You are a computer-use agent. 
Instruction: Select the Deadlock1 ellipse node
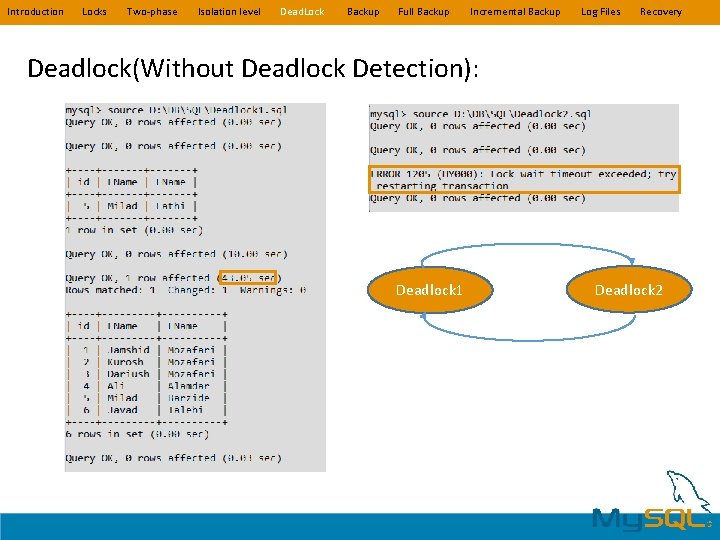pyautogui.click(x=430, y=290)
